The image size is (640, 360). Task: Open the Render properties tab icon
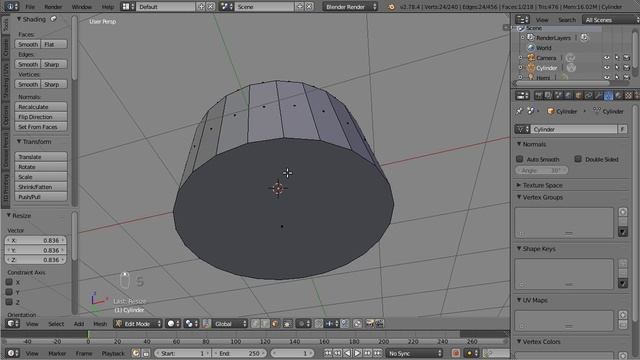pyautogui.click(x=538, y=96)
